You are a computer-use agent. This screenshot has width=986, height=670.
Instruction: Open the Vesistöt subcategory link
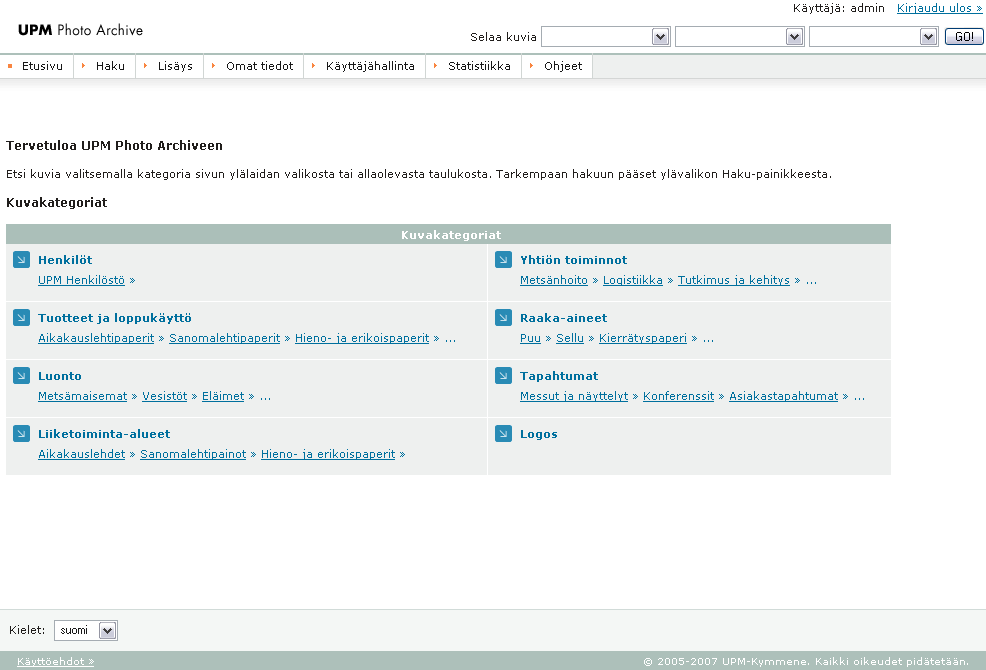[164, 396]
